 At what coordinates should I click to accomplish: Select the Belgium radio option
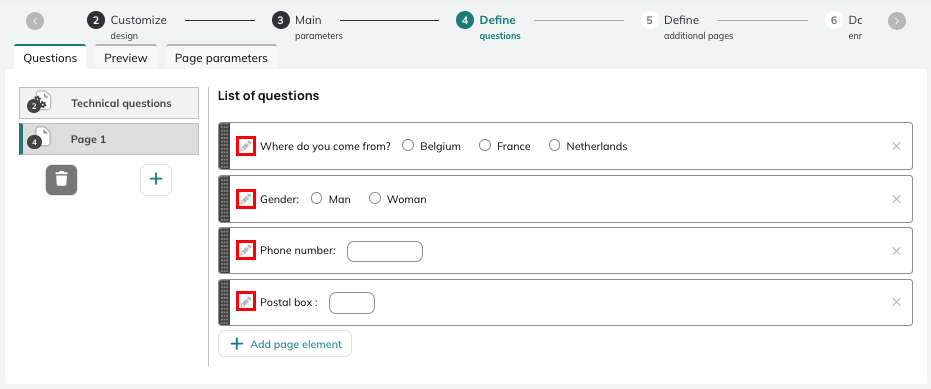click(x=408, y=146)
